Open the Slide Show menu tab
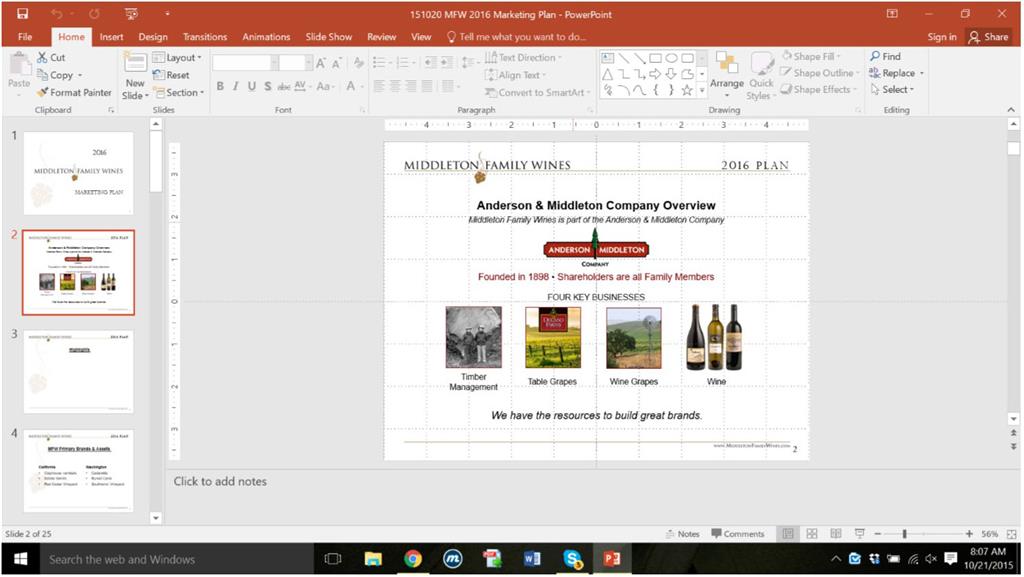This screenshot has width=1024, height=577. point(328,36)
